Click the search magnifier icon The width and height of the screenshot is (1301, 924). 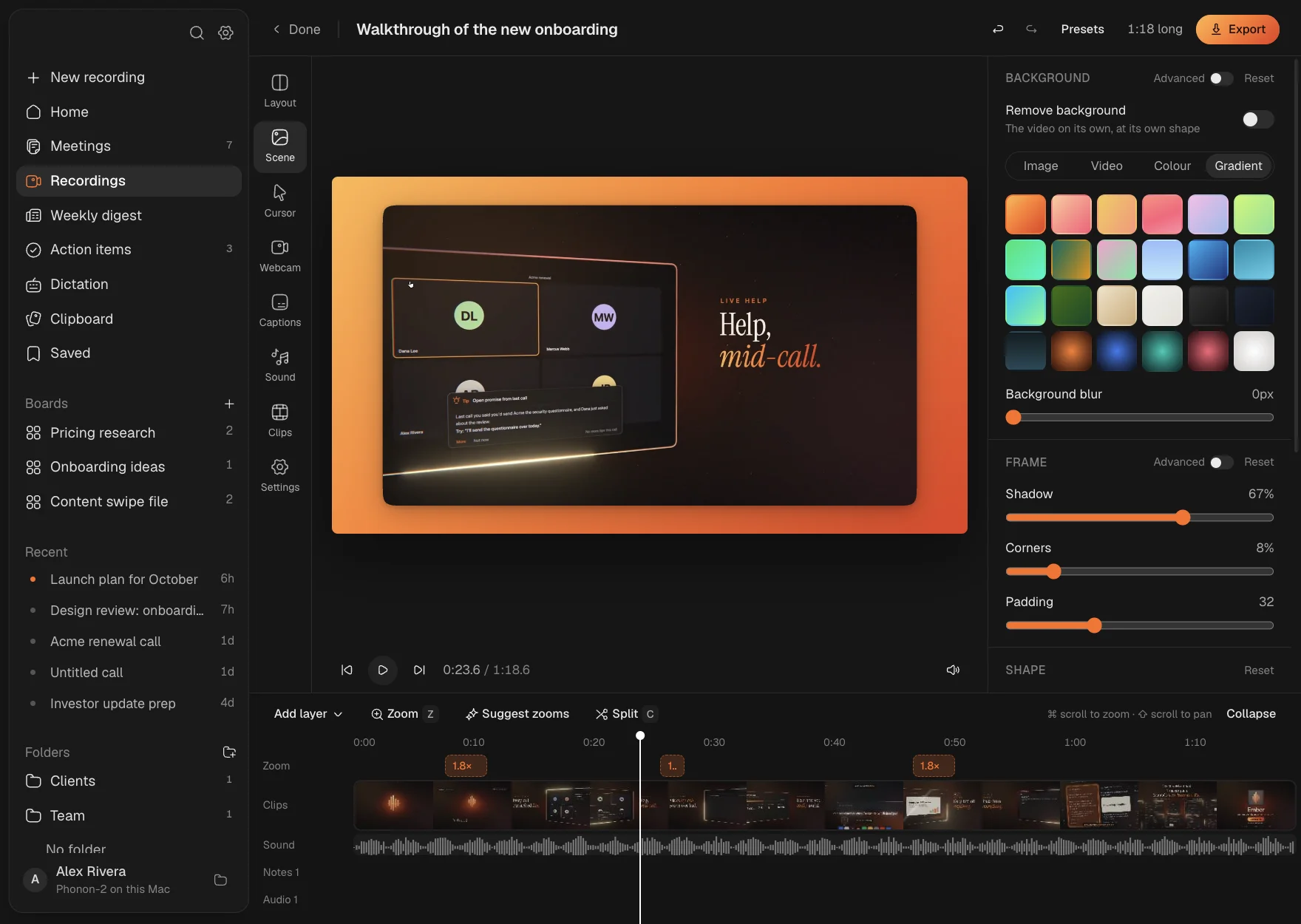197,33
